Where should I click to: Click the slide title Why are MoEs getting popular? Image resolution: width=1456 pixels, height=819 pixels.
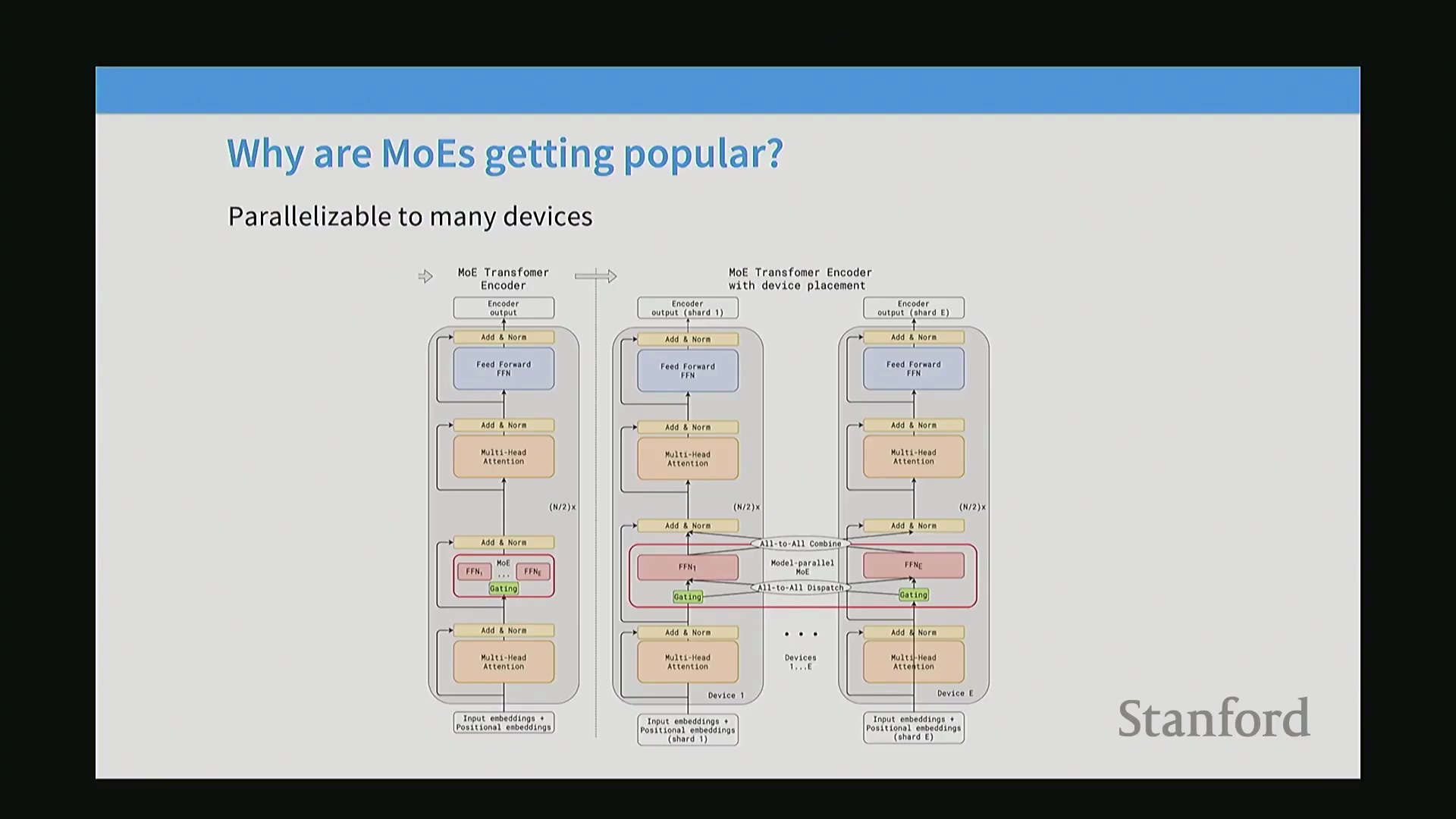[505, 154]
